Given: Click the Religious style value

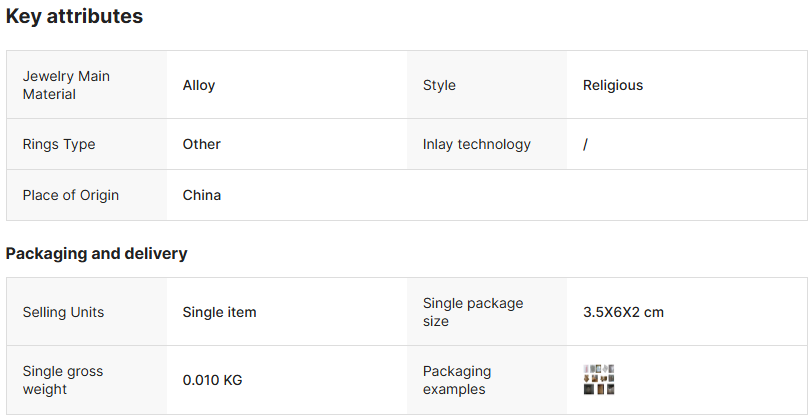Looking at the screenshot, I should coord(613,85).
